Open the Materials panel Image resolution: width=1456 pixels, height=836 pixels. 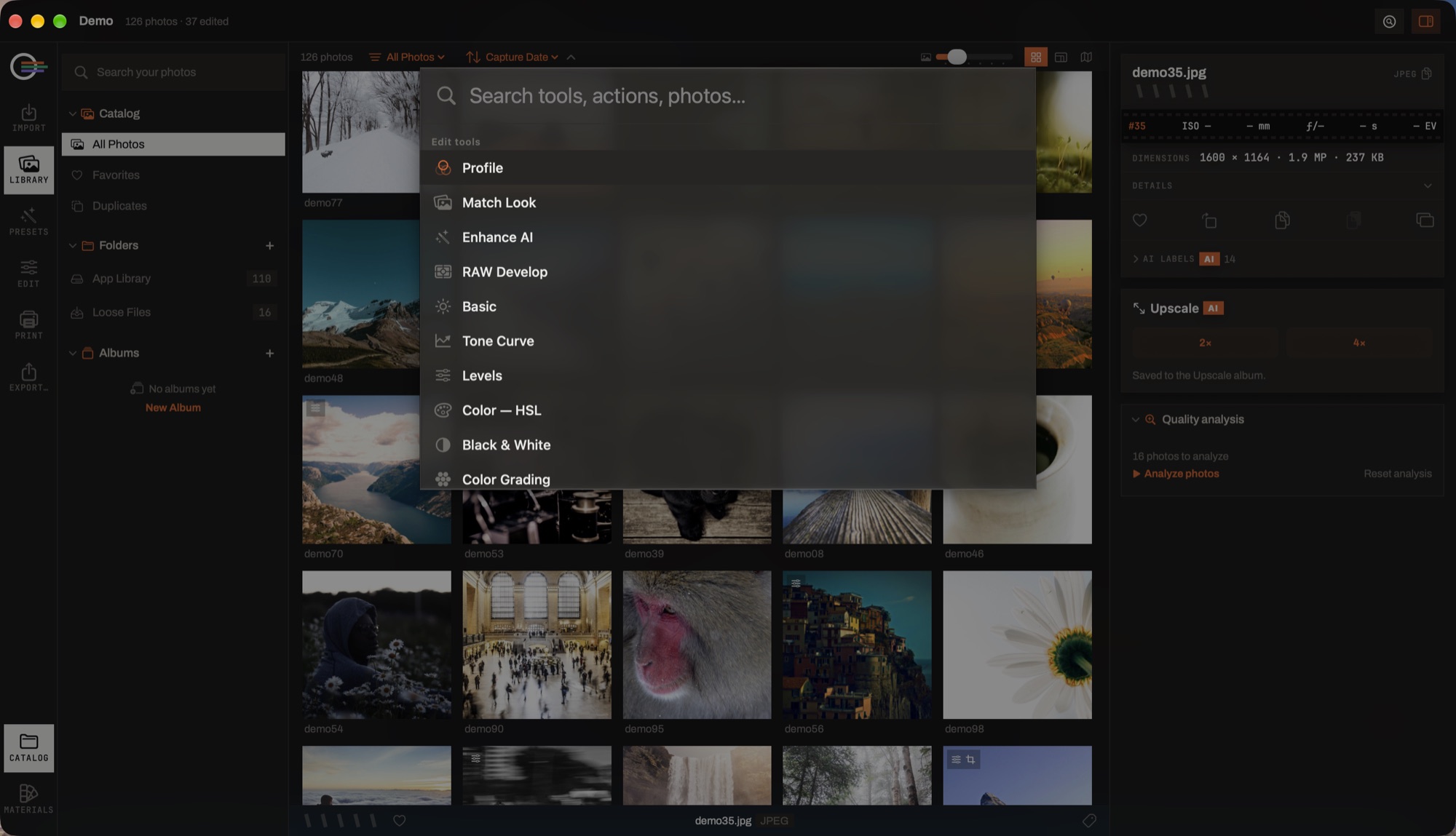click(x=28, y=799)
